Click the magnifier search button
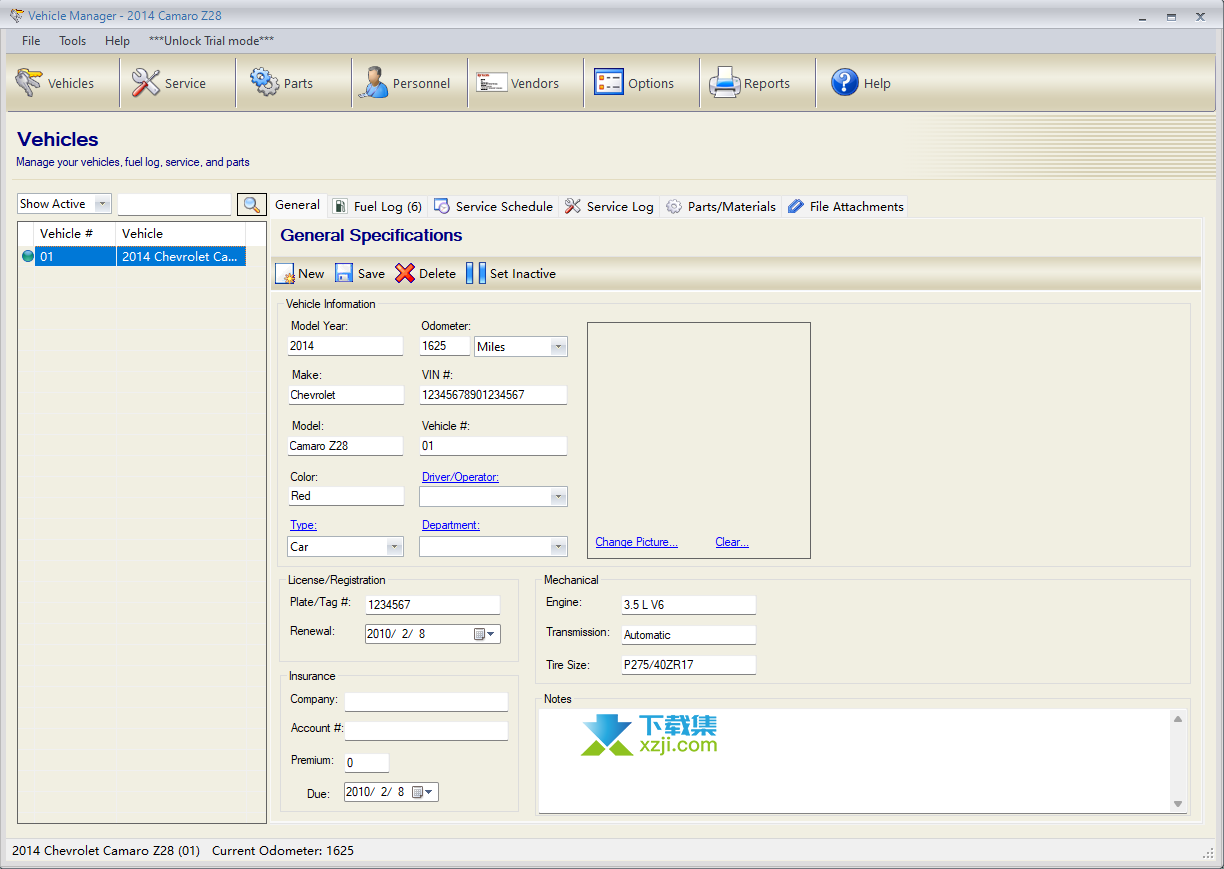This screenshot has width=1224, height=869. coord(250,204)
